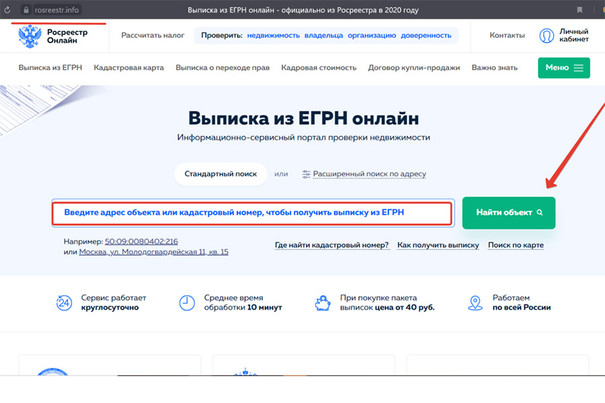Open the владельца check link
The image size is (605, 403).
click(324, 36)
